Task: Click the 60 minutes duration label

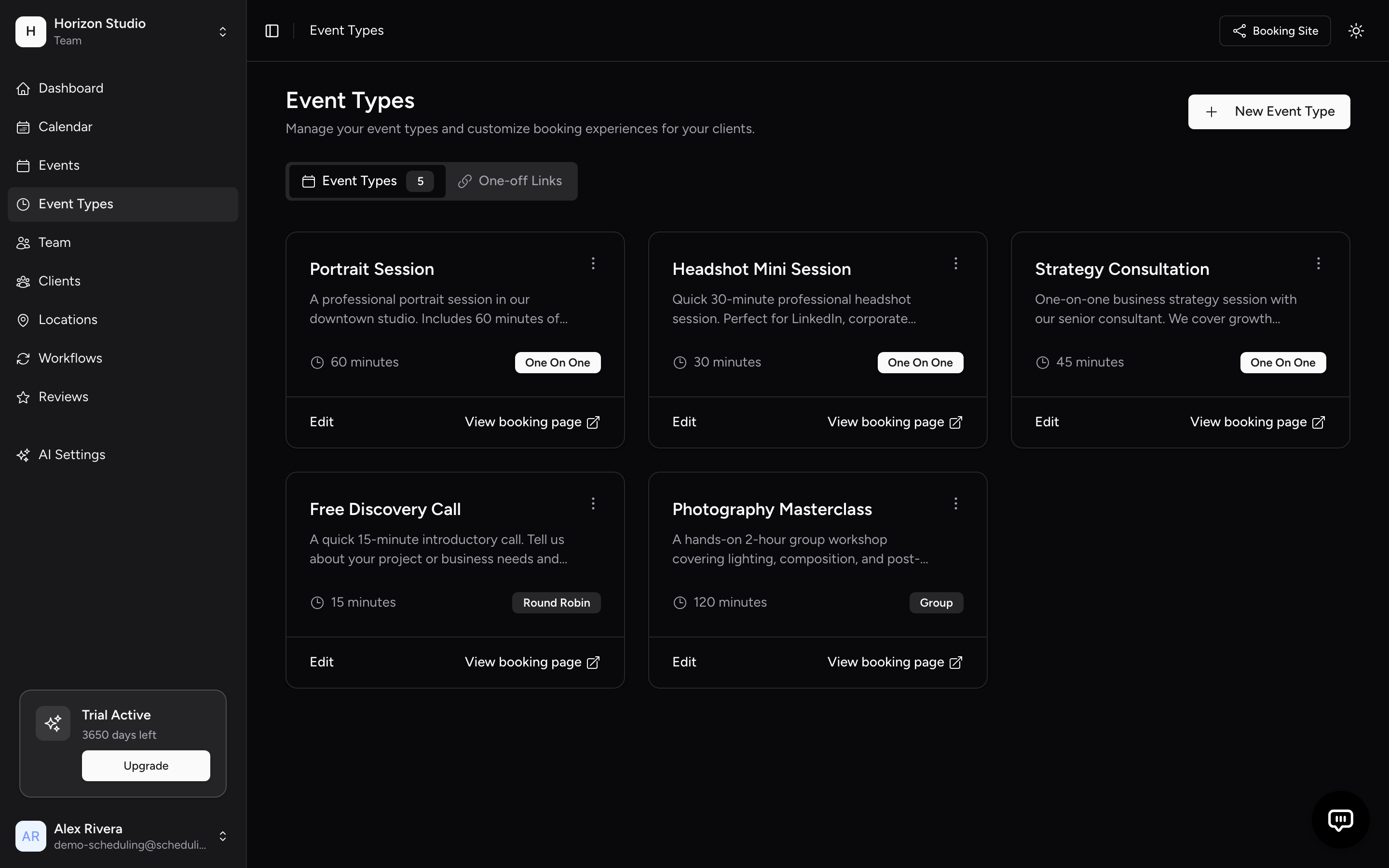Action: pos(365,362)
